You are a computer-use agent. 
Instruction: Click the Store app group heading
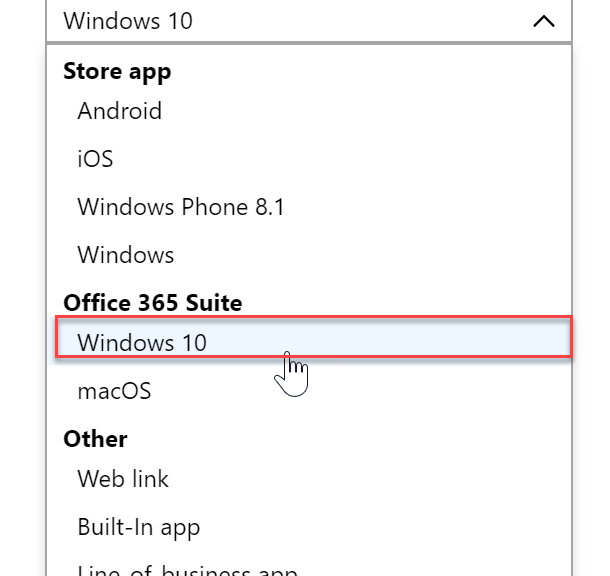pos(117,72)
